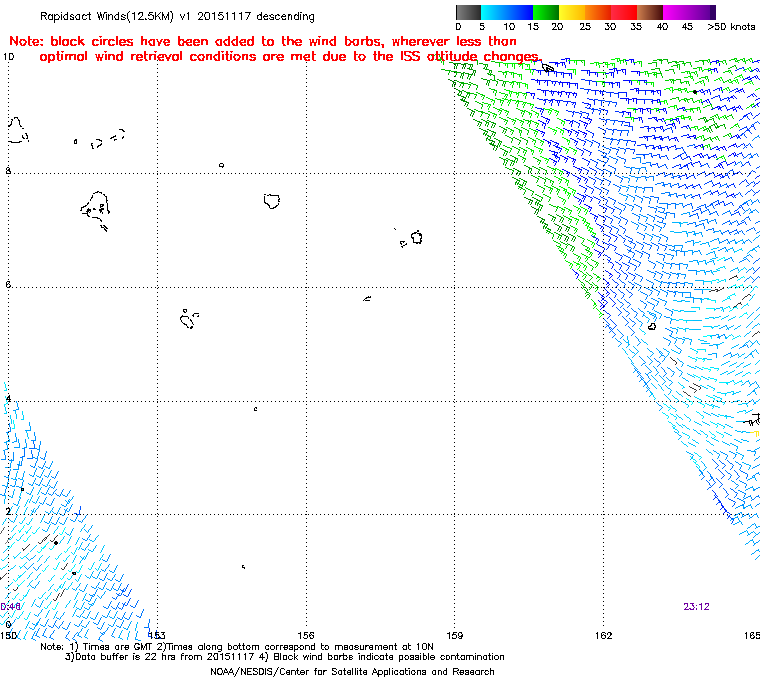760x688 pixels.
Task: Click the '40' legend scale label
Action: pos(662,27)
